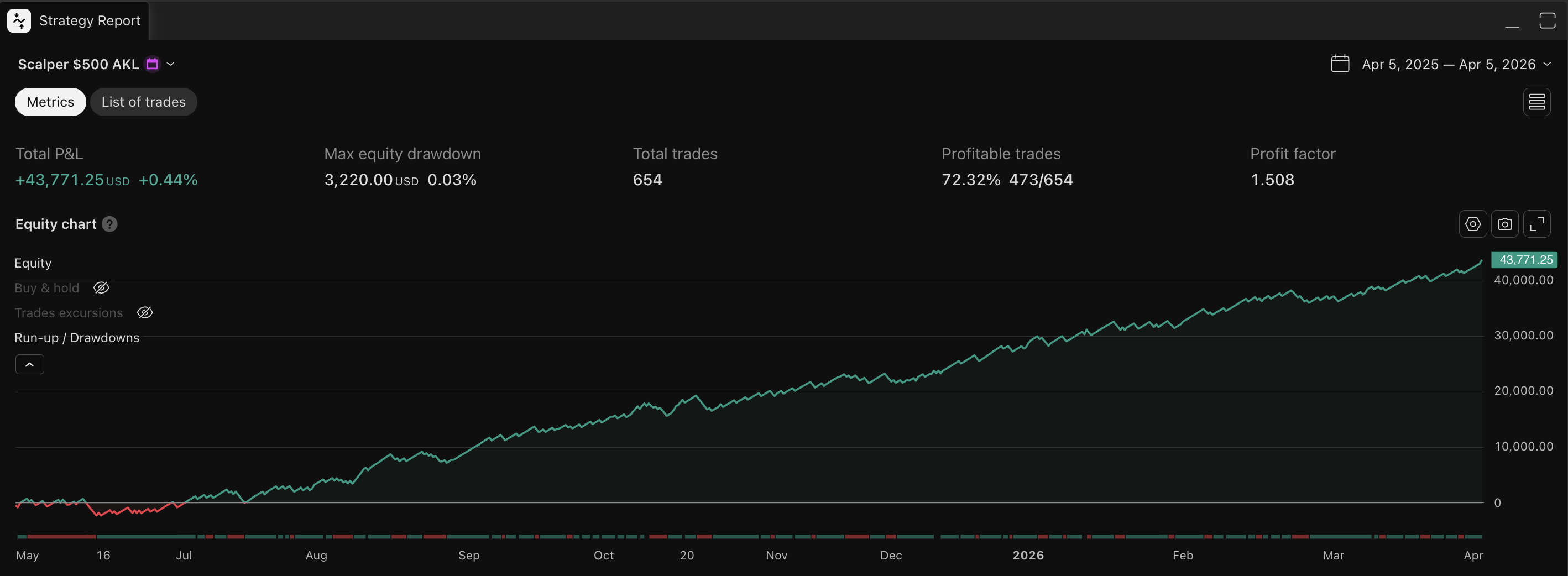This screenshot has width=1568, height=576.
Task: Open the date range dropdown chevron
Action: click(1549, 64)
